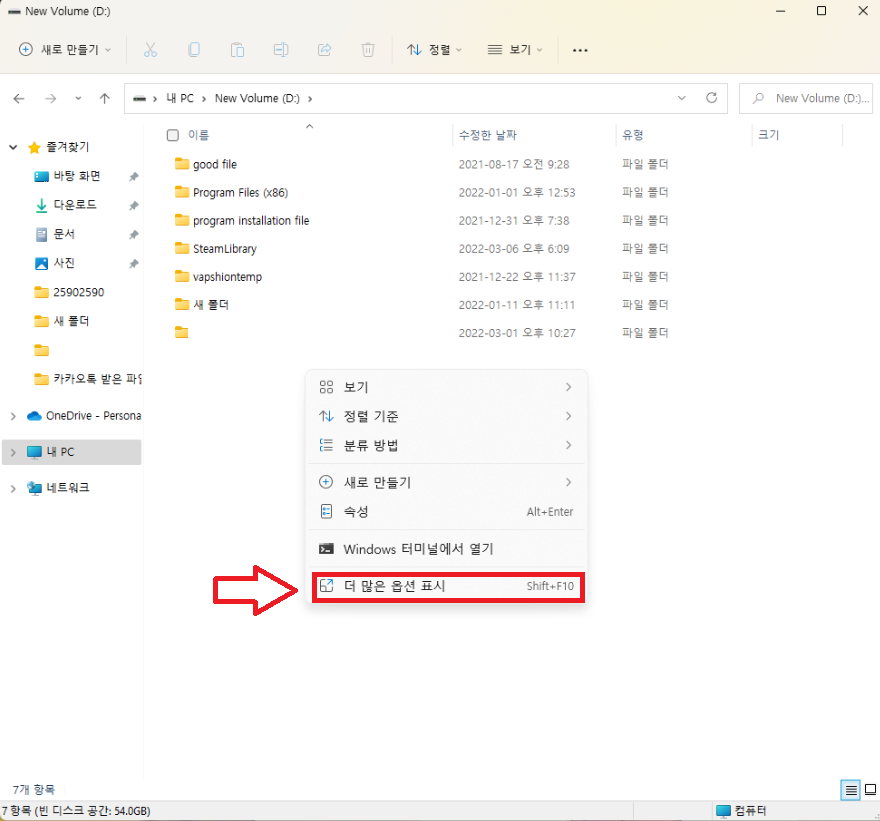Open 보기 submenu in context menu

tap(447, 387)
